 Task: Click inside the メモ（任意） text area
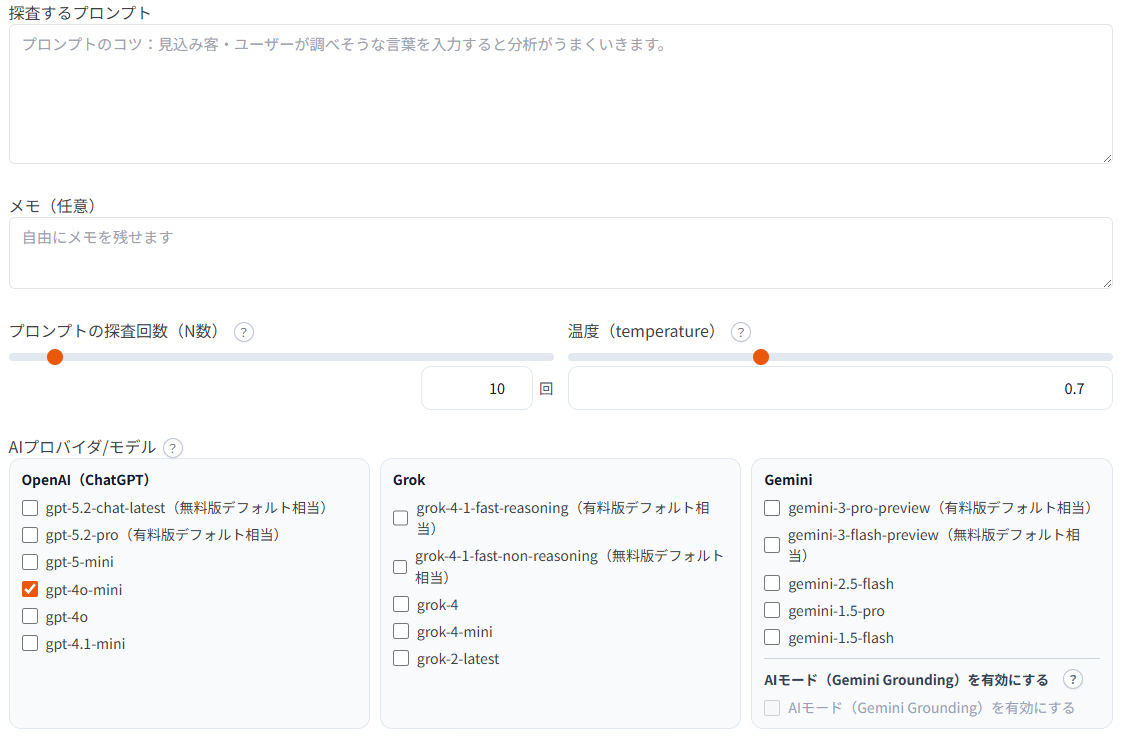[560, 252]
